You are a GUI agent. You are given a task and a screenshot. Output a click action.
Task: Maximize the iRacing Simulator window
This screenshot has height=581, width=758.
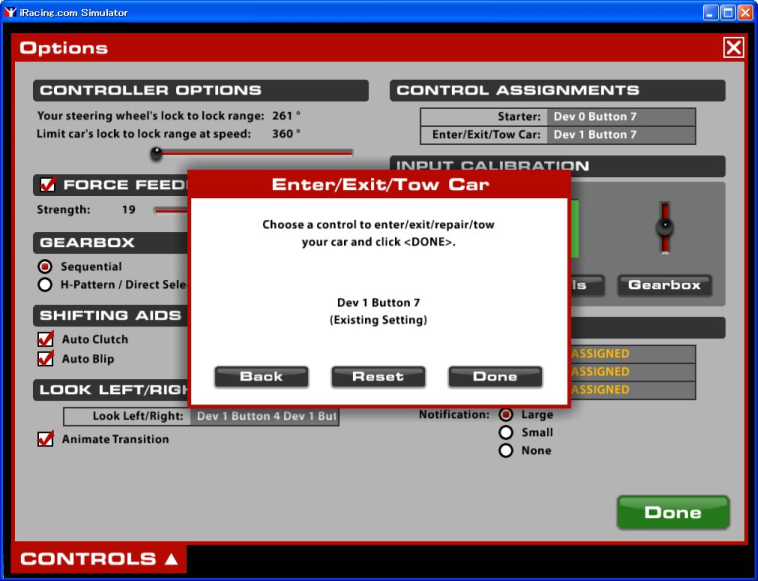tap(728, 12)
